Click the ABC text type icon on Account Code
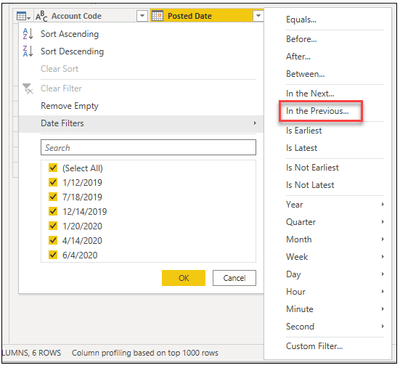Image resolution: width=400 pixels, height=365 pixels. coord(41,16)
